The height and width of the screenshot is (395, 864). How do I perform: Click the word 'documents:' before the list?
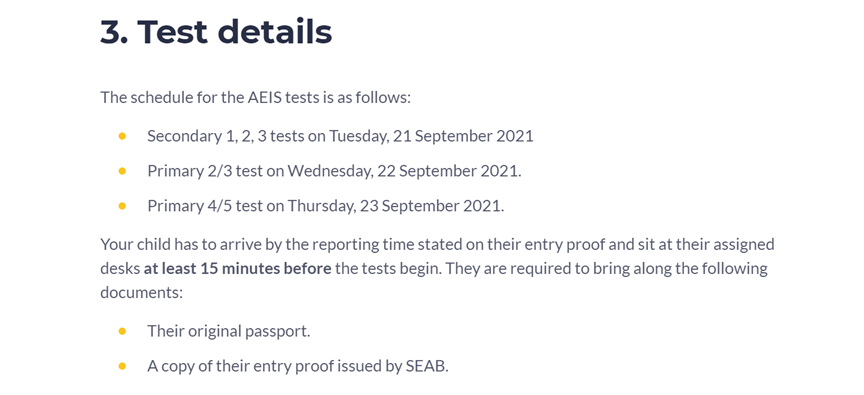pyautogui.click(x=141, y=293)
